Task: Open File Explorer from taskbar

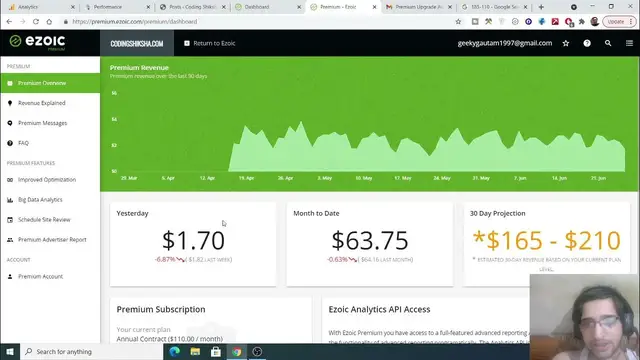Action: (195, 351)
